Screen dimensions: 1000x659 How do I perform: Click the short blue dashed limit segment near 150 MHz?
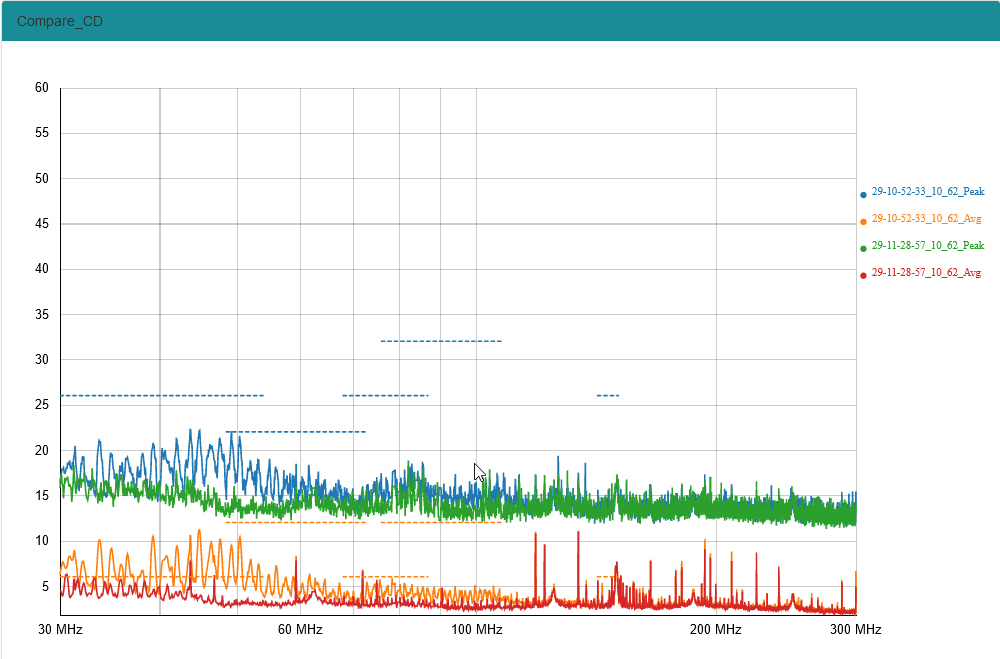[x=608, y=396]
